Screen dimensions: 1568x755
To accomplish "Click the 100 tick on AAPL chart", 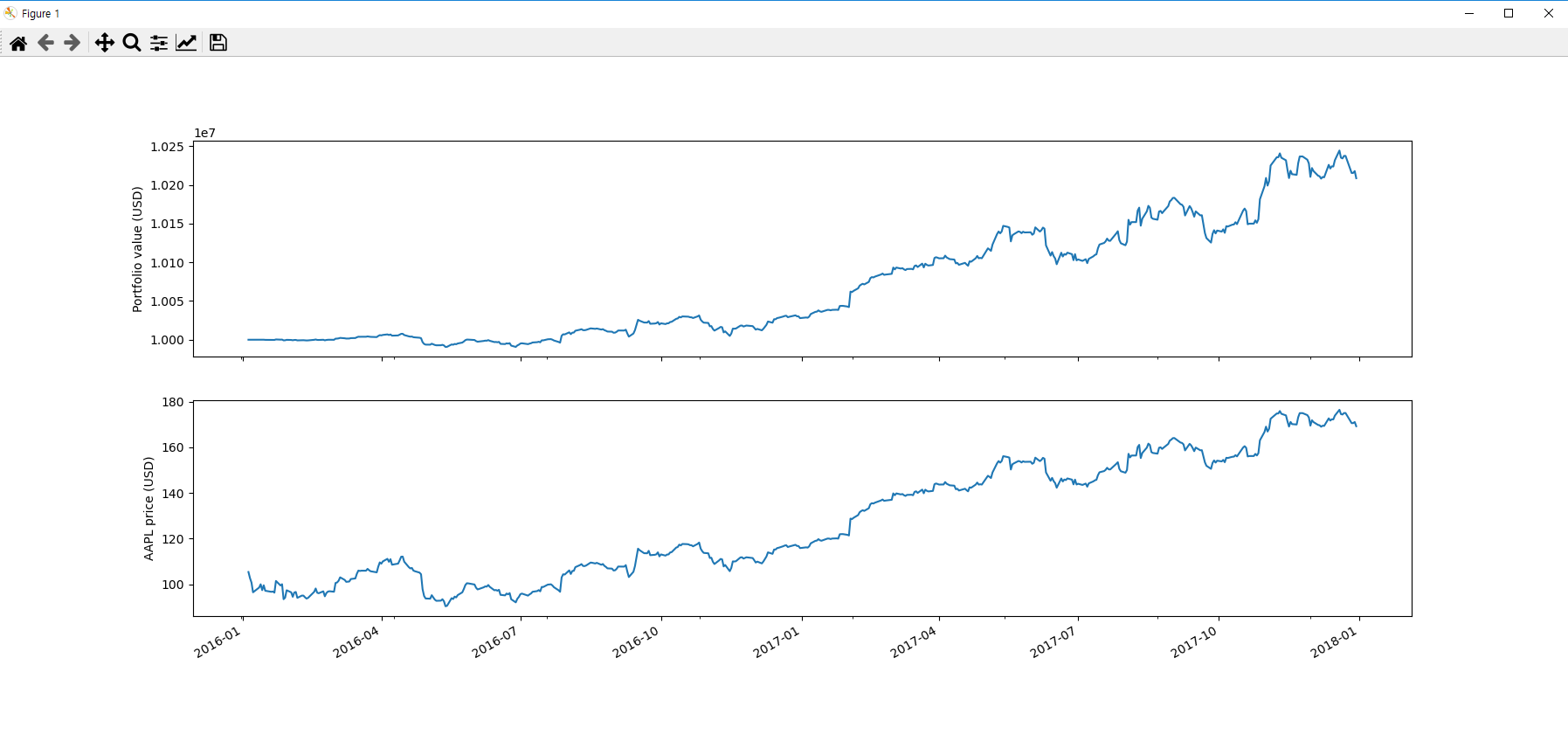I will tap(173, 585).
